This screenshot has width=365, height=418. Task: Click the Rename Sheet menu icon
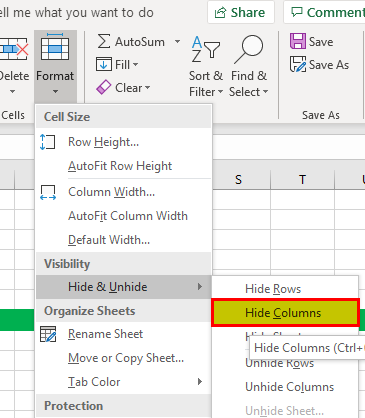[x=48, y=334]
